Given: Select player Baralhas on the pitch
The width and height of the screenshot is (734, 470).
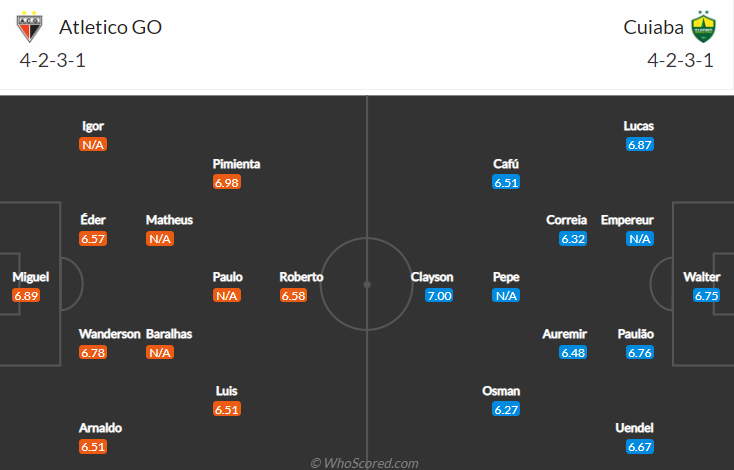Looking at the screenshot, I should (x=169, y=334).
